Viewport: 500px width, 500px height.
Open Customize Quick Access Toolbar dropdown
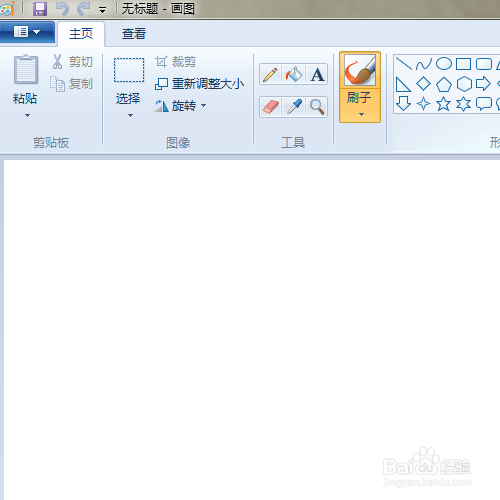tap(103, 10)
